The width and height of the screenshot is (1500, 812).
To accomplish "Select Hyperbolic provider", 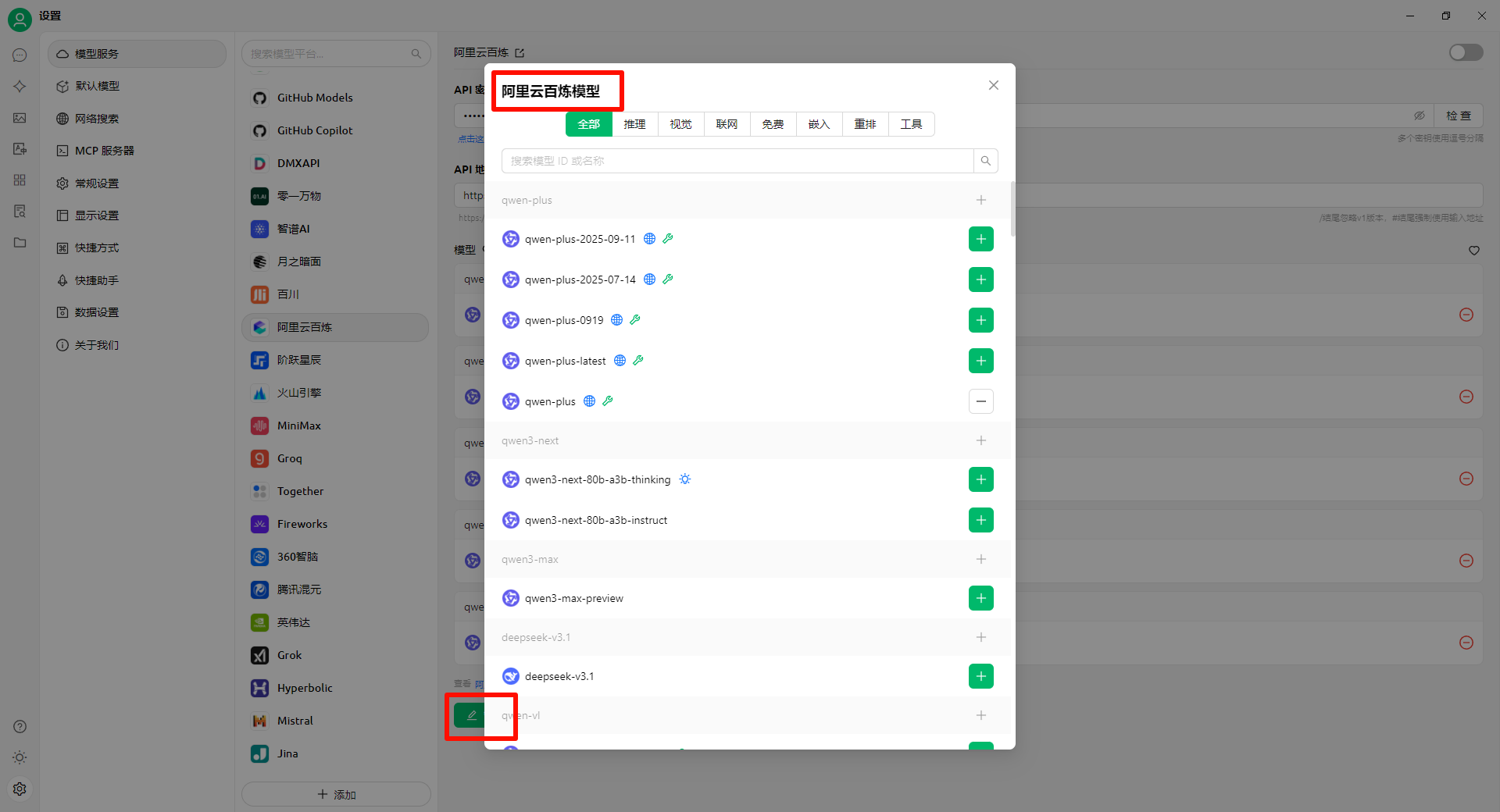I will click(335, 688).
